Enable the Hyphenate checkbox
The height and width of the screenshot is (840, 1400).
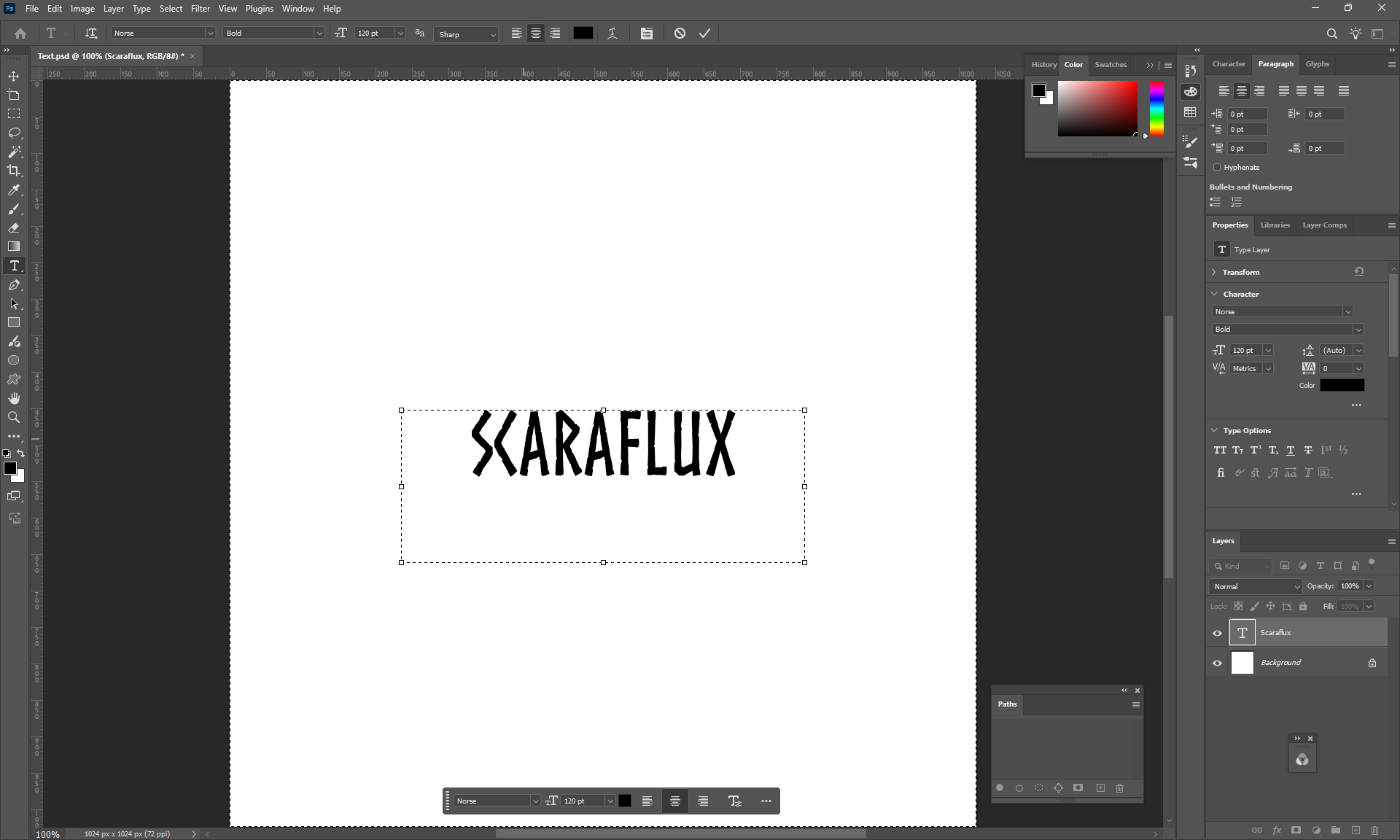pos(1217,168)
